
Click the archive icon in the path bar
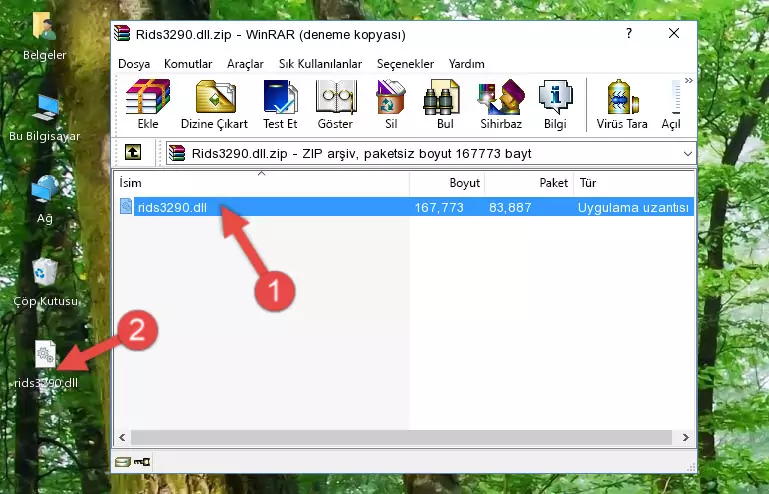[177, 154]
